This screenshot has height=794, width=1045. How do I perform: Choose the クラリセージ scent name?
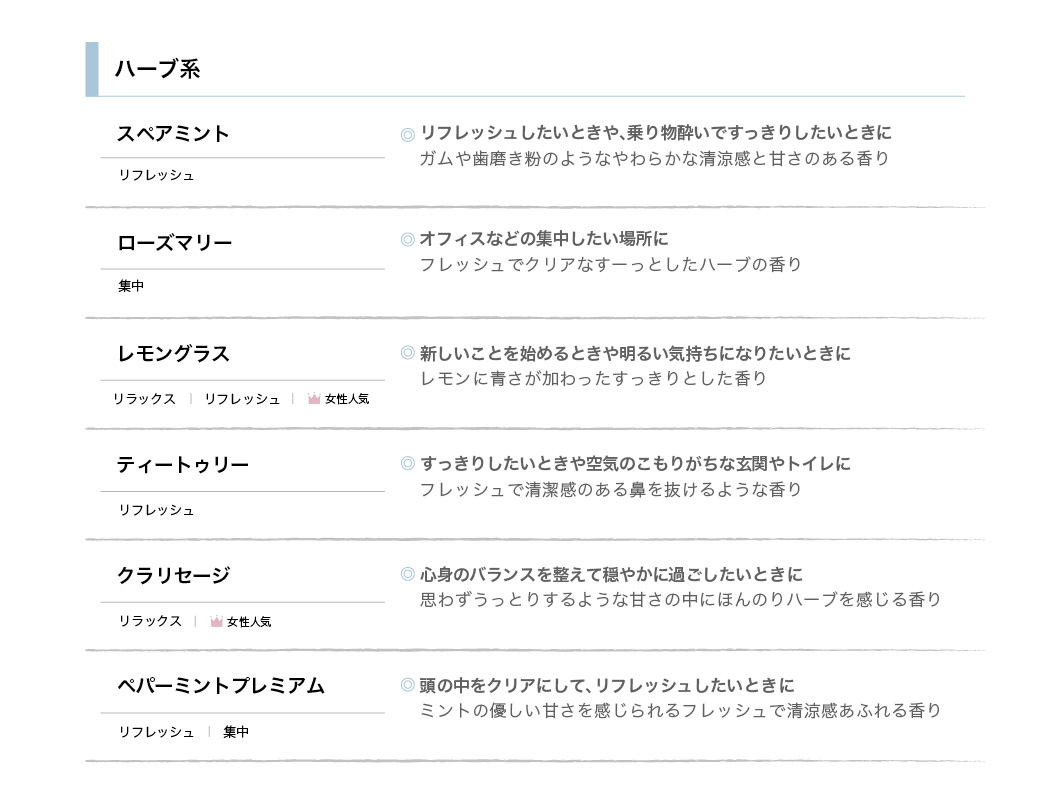pos(173,575)
